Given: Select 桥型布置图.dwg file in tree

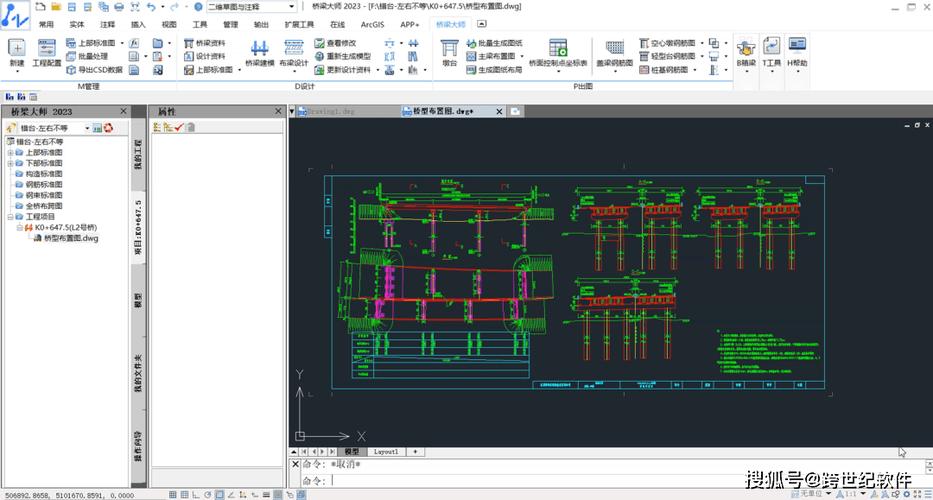Looking at the screenshot, I should tap(71, 238).
